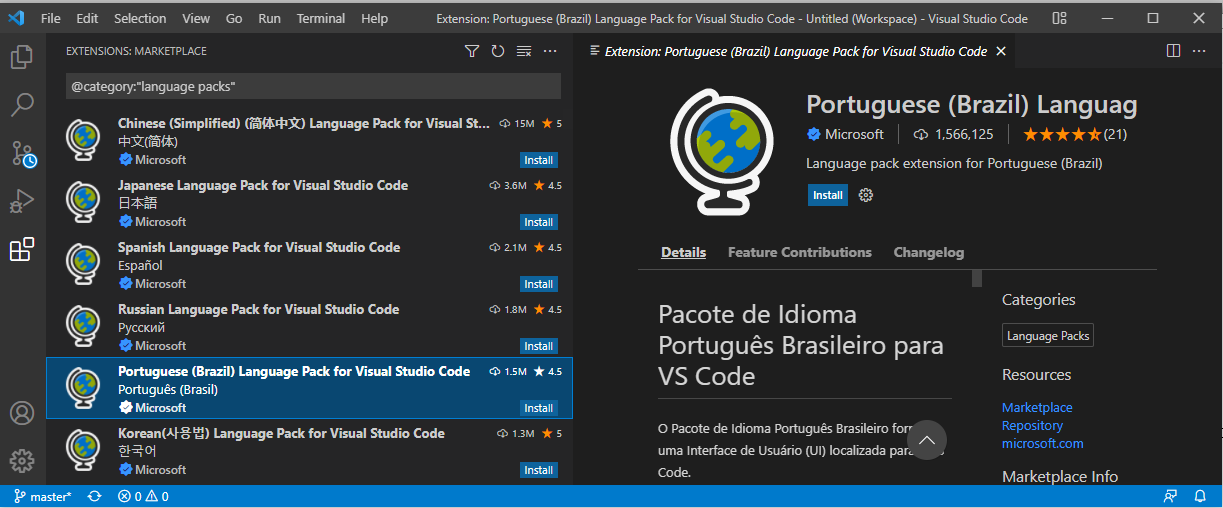The image size is (1223, 508).
Task: Open the Selection menu
Action: [140, 18]
